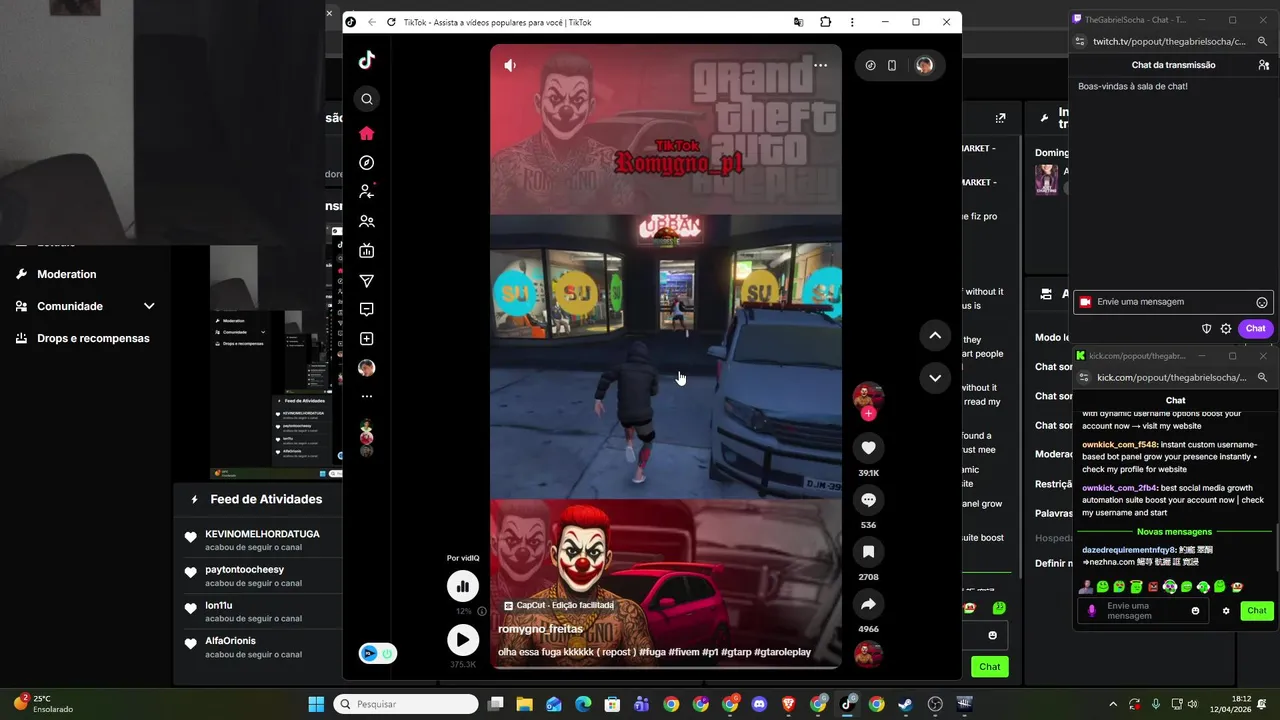Open the Twitch chat community users icon
The image size is (1280, 720).
coord(1263,65)
